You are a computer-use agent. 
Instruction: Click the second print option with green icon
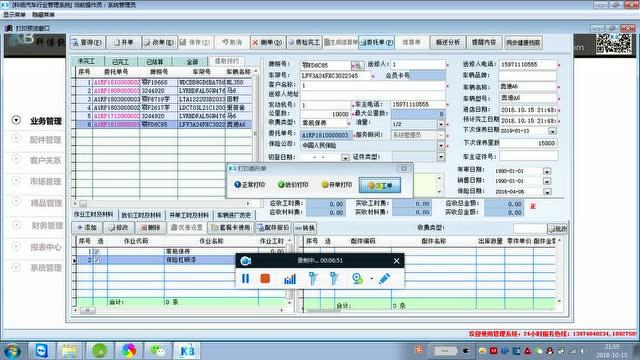tap(293, 185)
